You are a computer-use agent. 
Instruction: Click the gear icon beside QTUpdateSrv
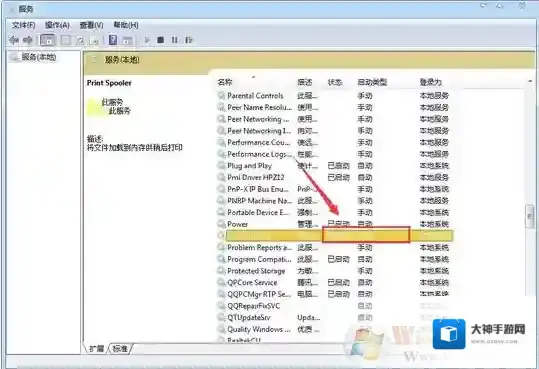point(221,318)
